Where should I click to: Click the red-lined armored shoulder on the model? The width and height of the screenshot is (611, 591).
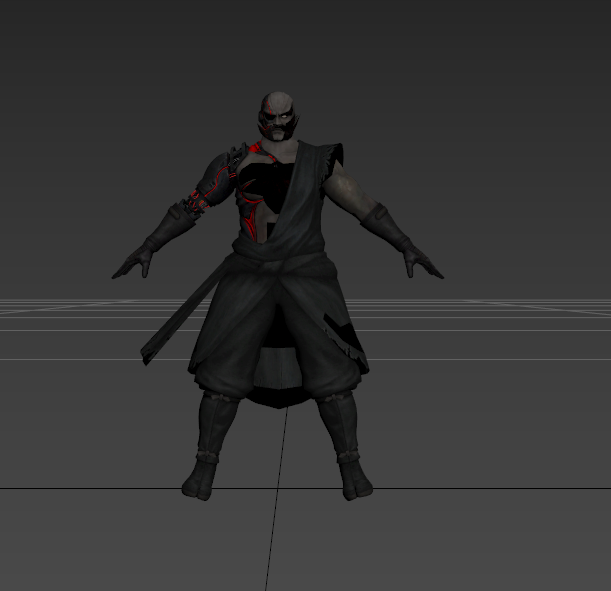point(218,176)
